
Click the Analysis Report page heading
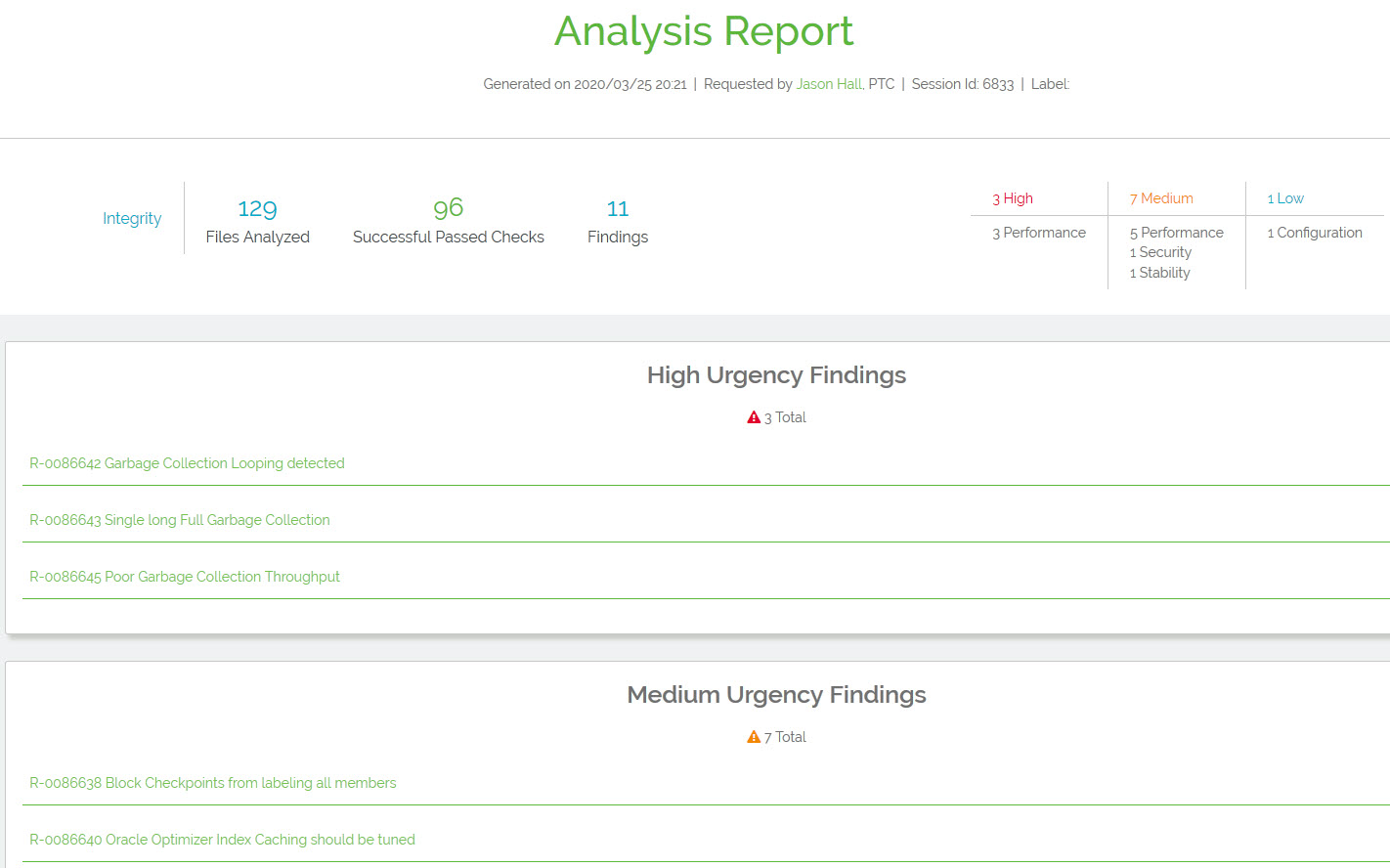pyautogui.click(x=704, y=32)
